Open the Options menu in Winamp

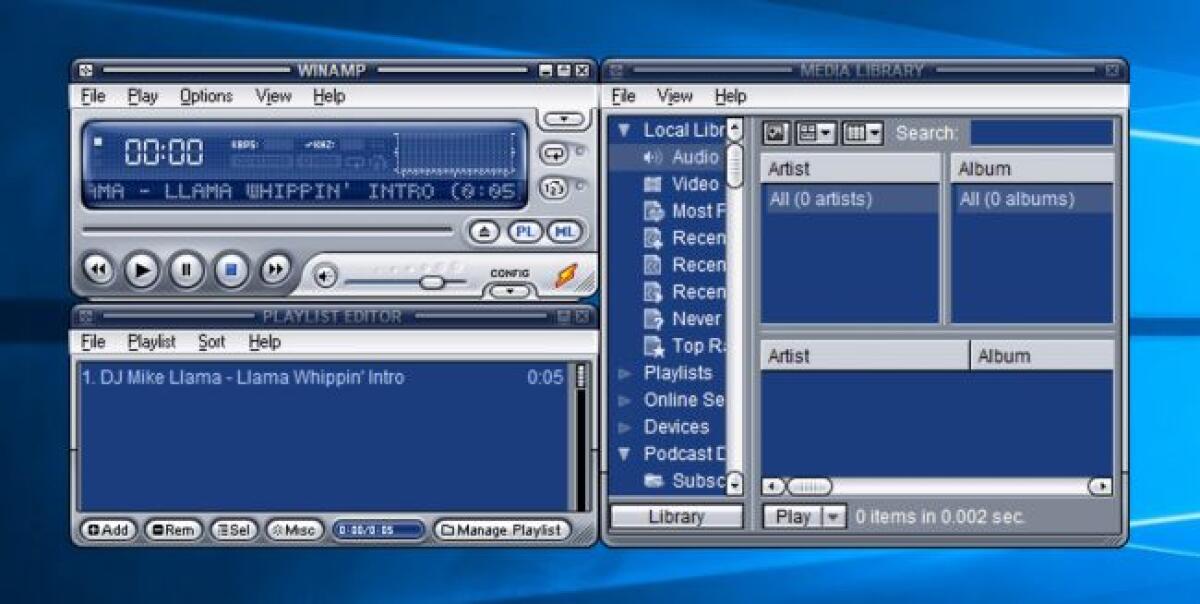tap(205, 96)
